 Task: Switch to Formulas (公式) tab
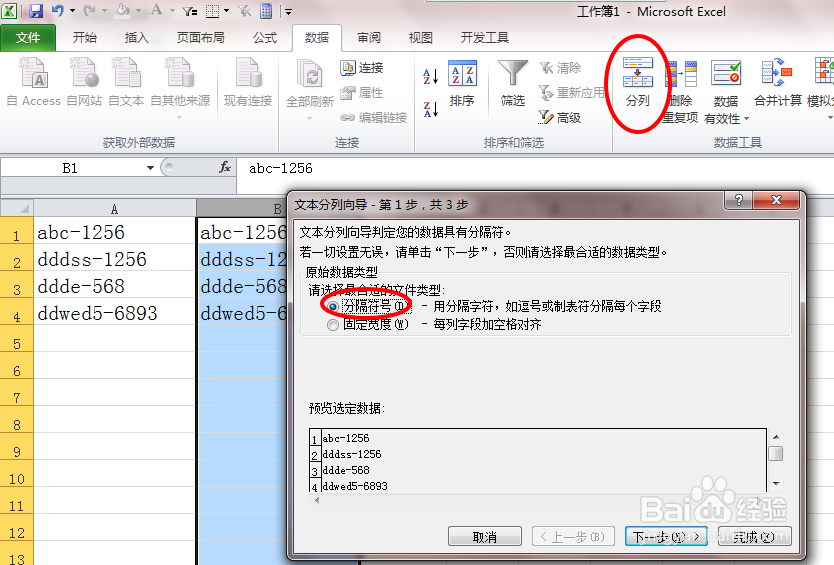(x=265, y=38)
